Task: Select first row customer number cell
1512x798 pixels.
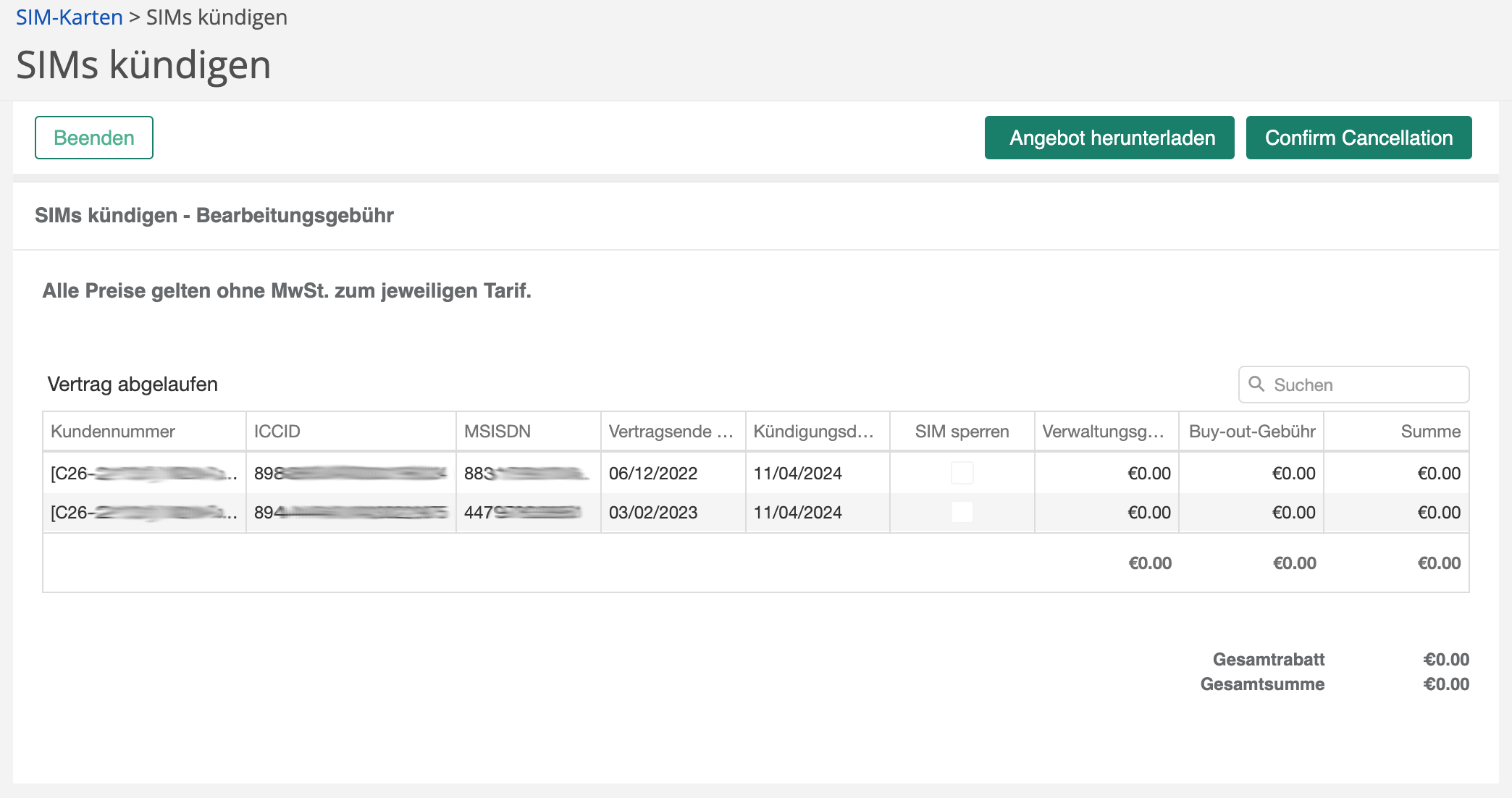Action: pyautogui.click(x=143, y=473)
